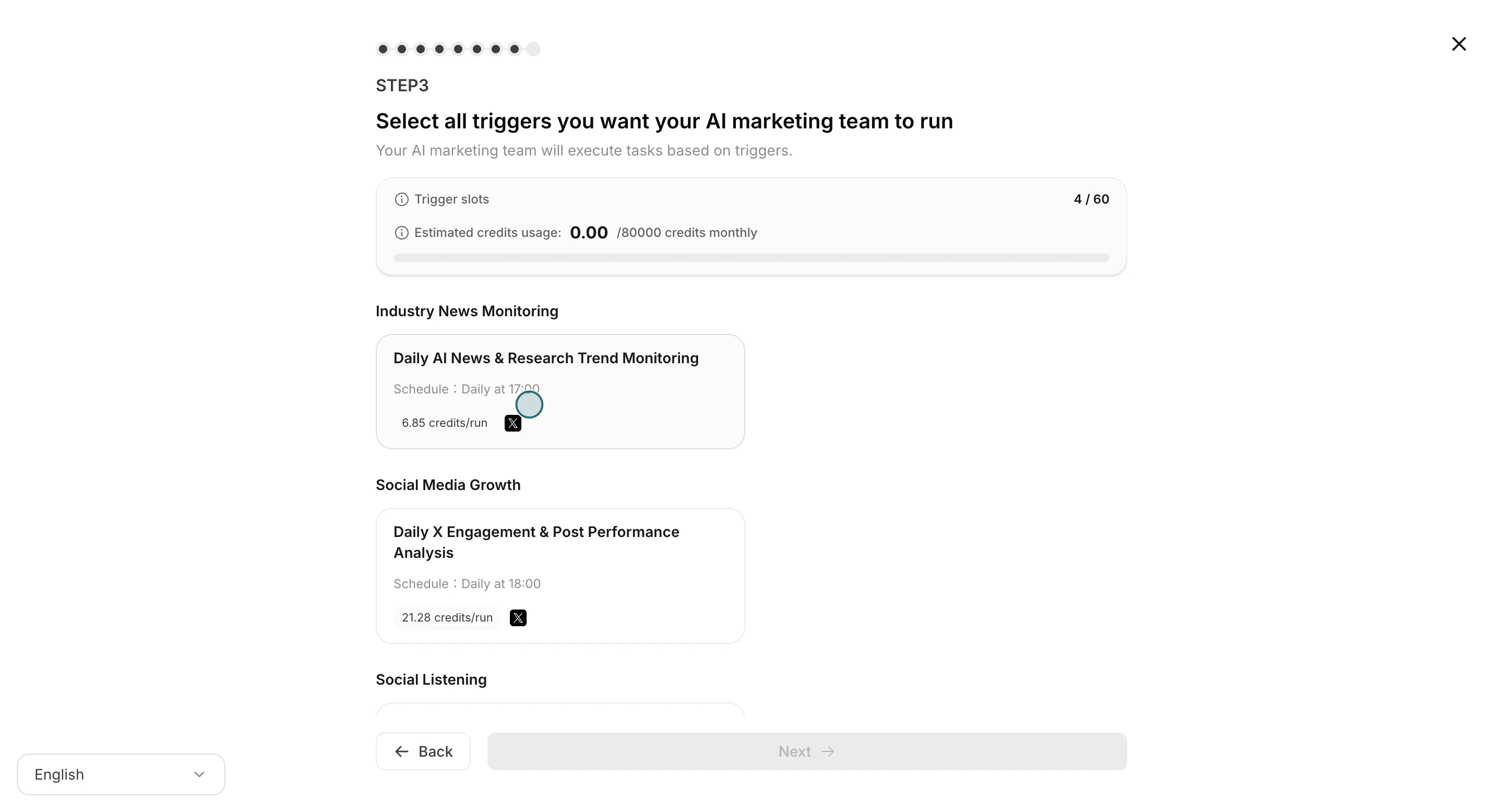Image resolution: width=1503 pixels, height=812 pixels.
Task: Click the forward arrow icon inside Next button
Action: [x=828, y=751]
